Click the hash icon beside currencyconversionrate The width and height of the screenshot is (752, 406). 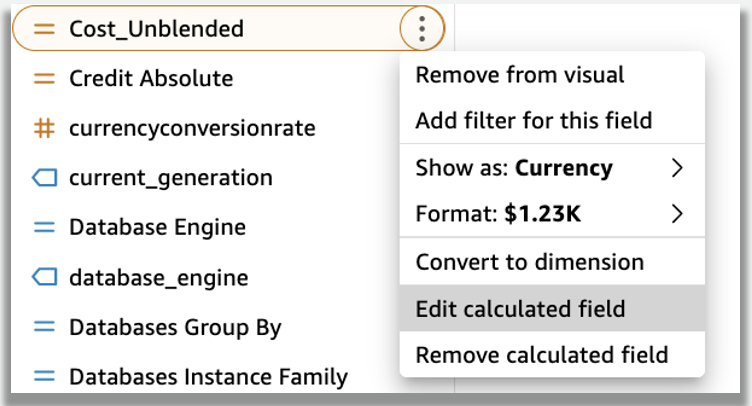(x=44, y=128)
